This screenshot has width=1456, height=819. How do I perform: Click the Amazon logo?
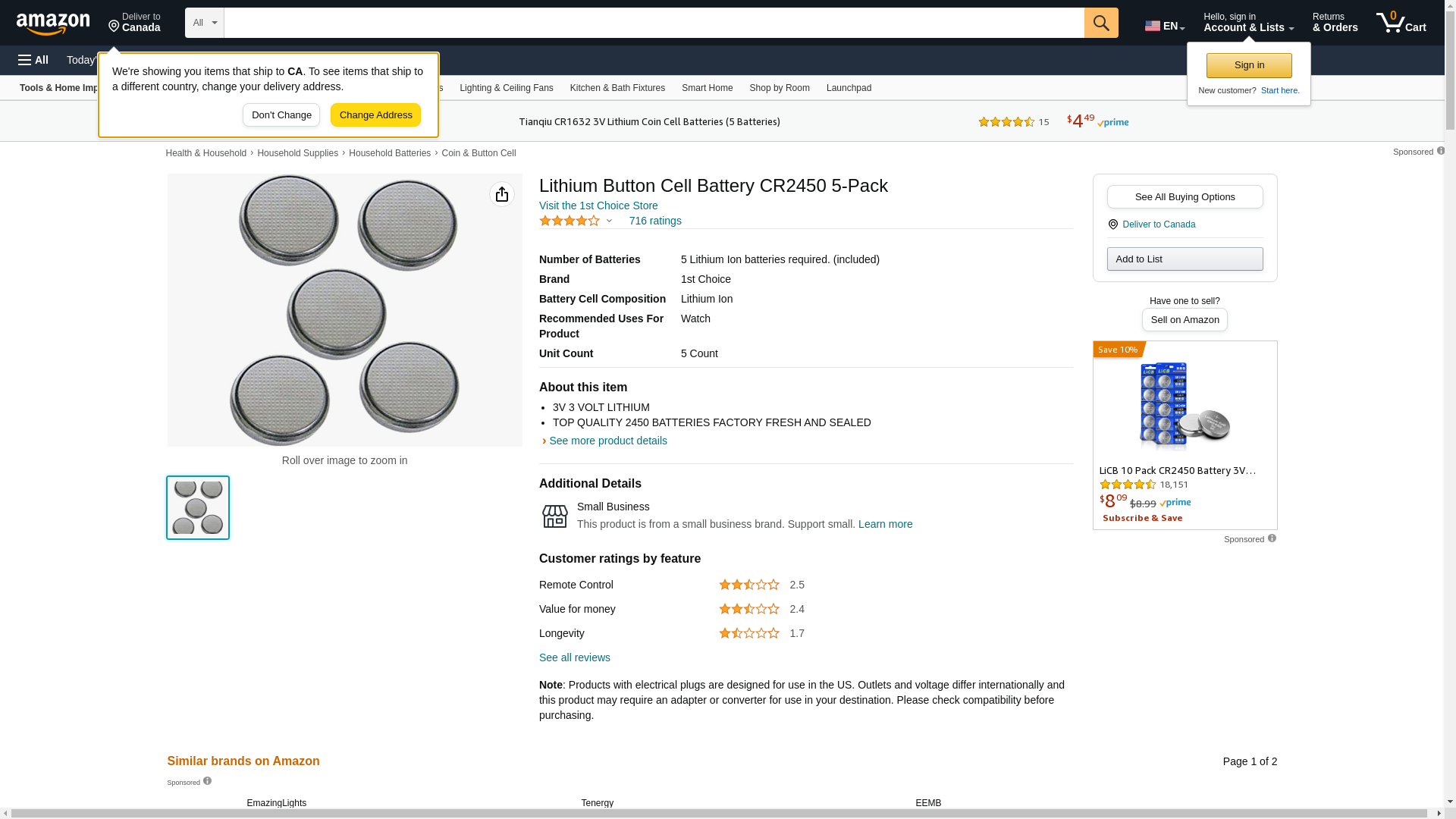pyautogui.click(x=53, y=24)
